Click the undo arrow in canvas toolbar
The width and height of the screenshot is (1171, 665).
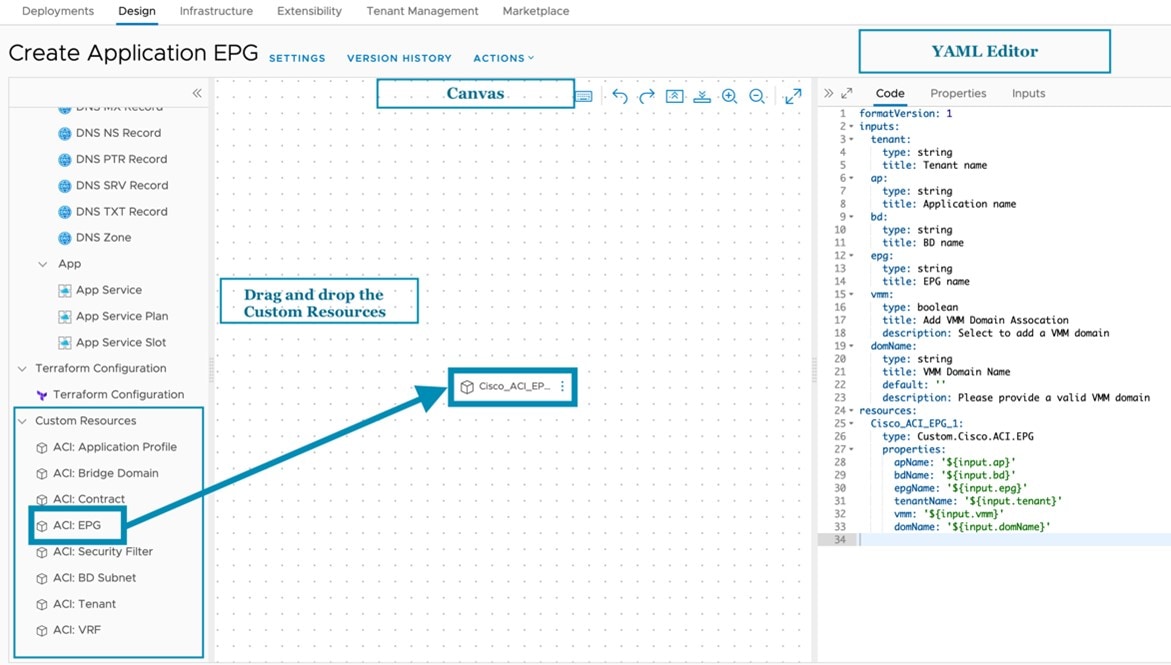point(619,96)
